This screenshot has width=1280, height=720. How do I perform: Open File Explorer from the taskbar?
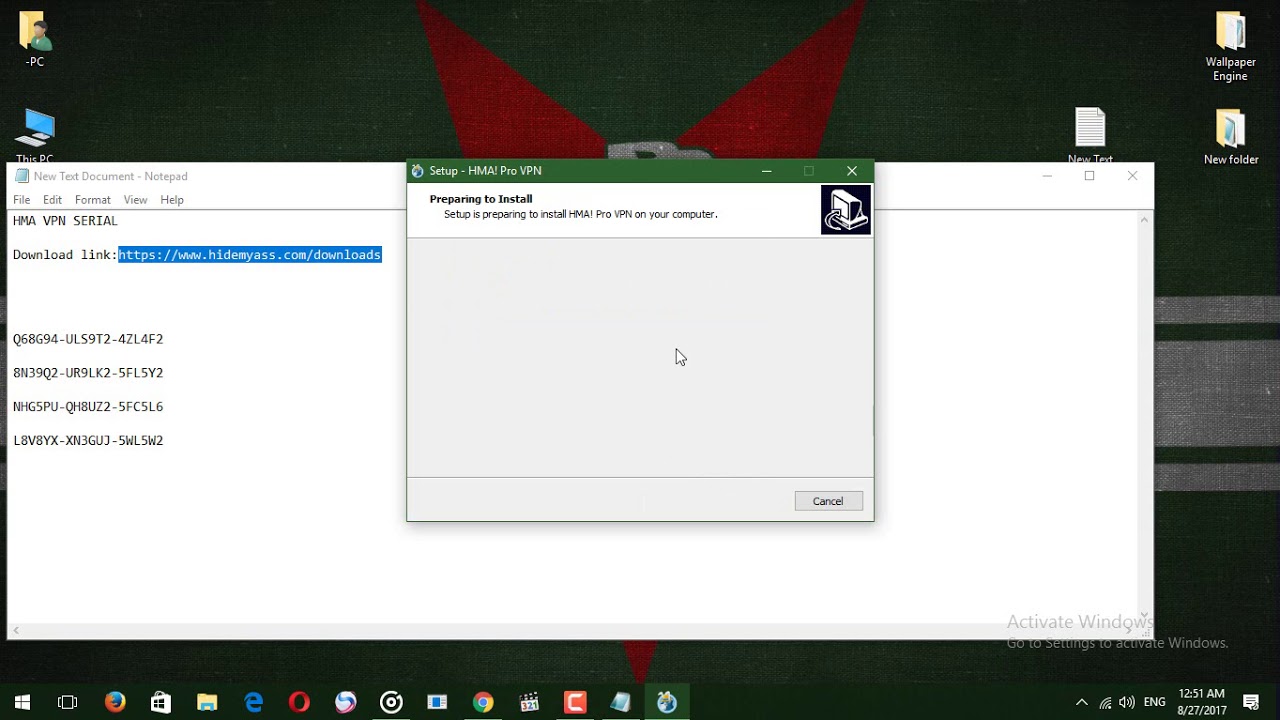(x=207, y=703)
